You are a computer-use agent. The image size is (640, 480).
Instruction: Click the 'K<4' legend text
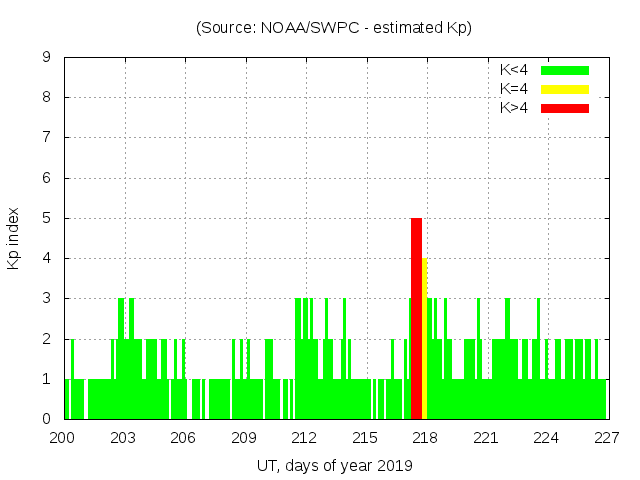pos(514,70)
